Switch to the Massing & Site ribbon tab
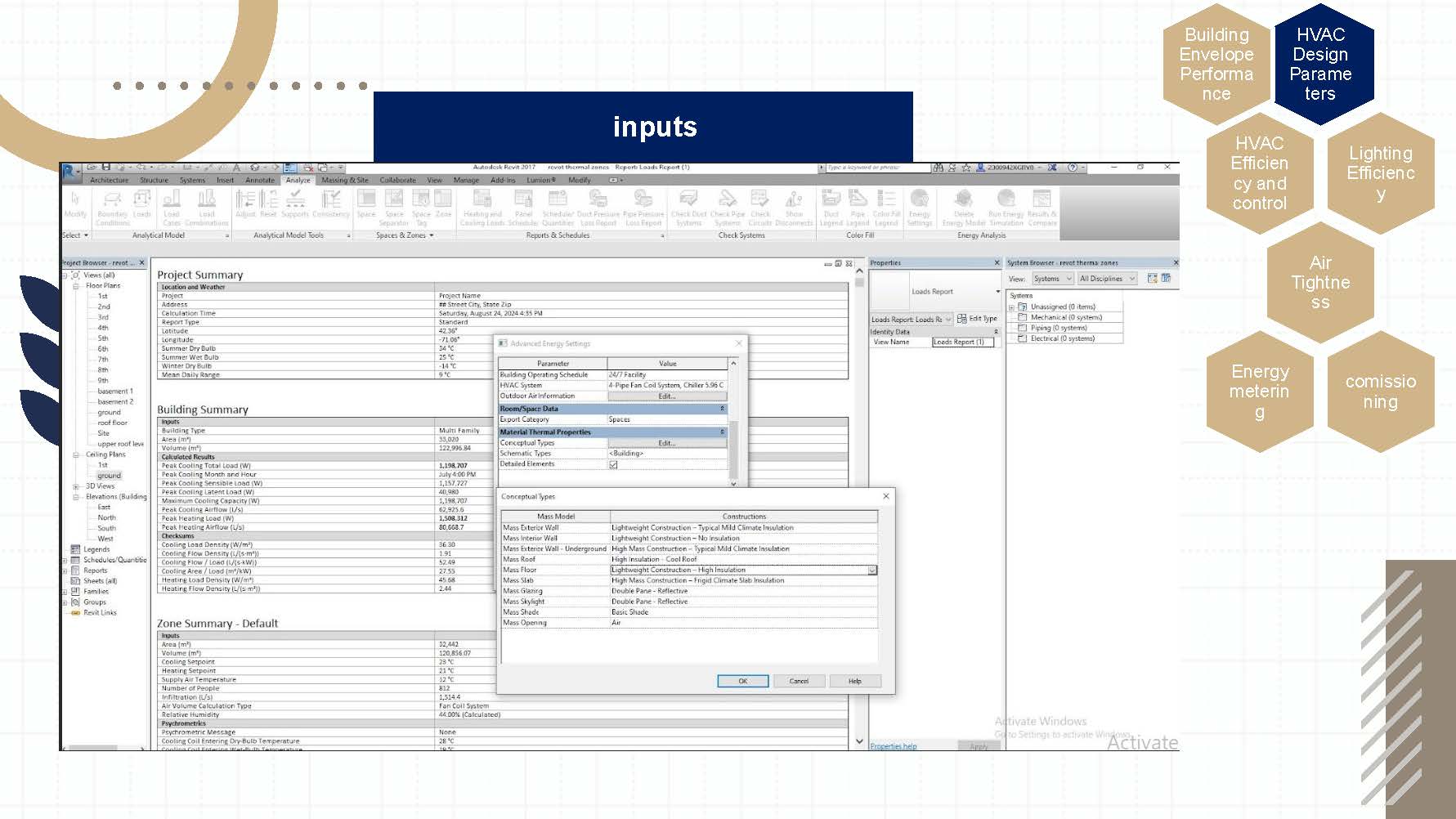The width and height of the screenshot is (1456, 819). pos(344,180)
